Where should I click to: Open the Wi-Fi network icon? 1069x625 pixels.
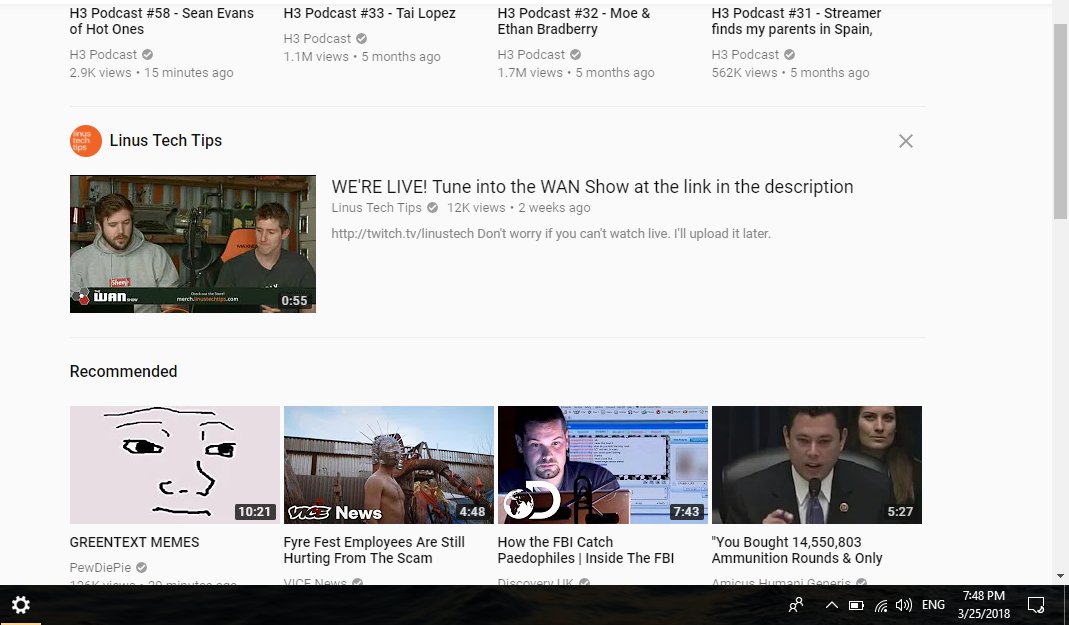[881, 605]
